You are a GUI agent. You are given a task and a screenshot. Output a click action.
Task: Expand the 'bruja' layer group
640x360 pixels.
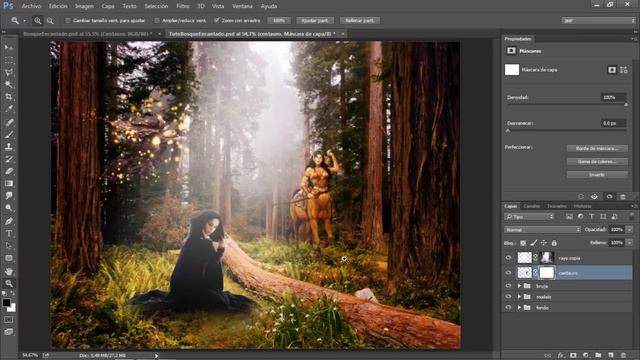coord(519,286)
